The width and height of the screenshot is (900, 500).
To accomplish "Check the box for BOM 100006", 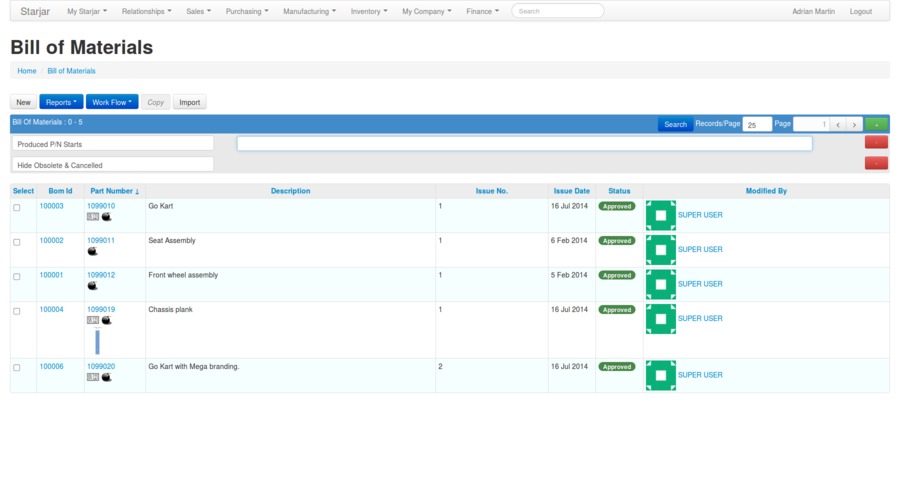I will coord(16,368).
